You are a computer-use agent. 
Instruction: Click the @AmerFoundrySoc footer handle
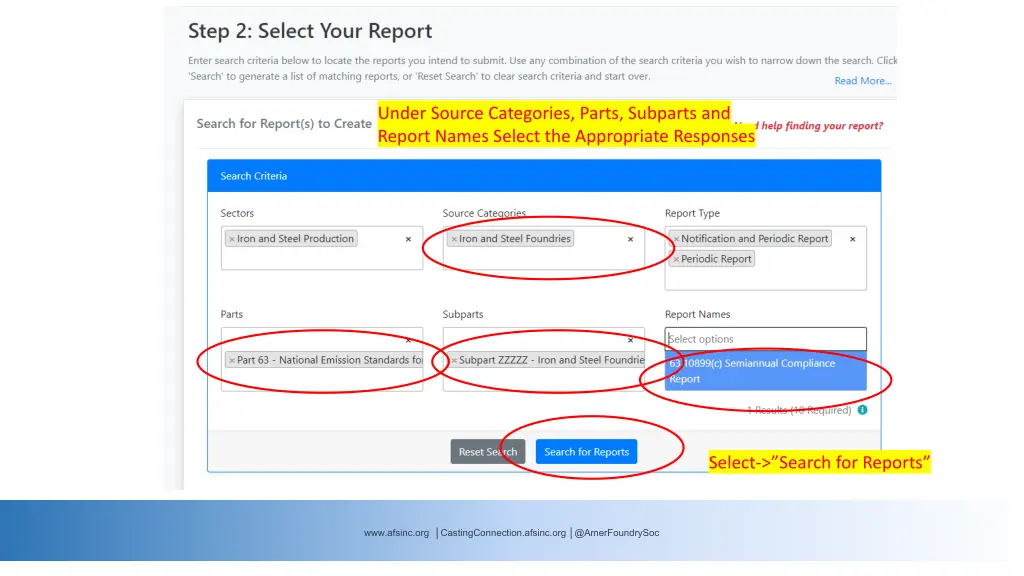click(x=617, y=533)
